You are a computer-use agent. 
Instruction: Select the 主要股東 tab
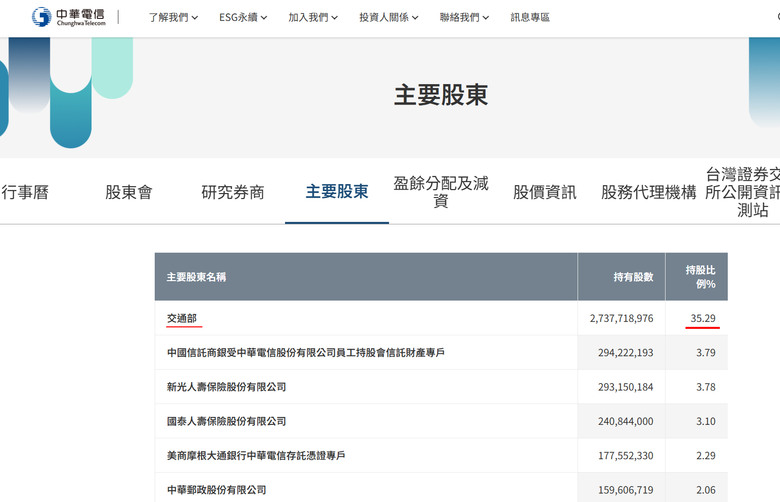(x=337, y=192)
